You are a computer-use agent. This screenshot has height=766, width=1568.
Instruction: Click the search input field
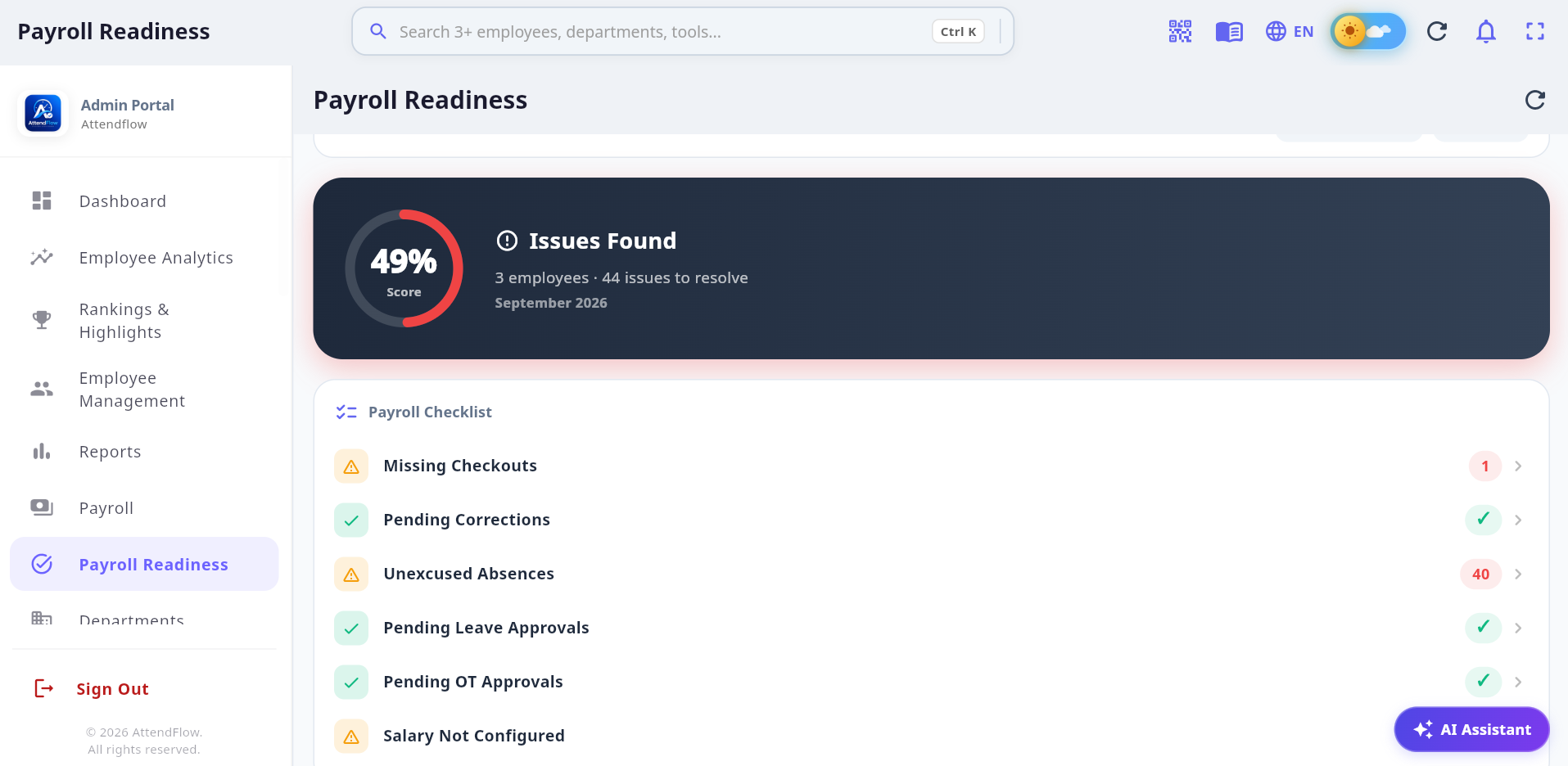point(683,31)
